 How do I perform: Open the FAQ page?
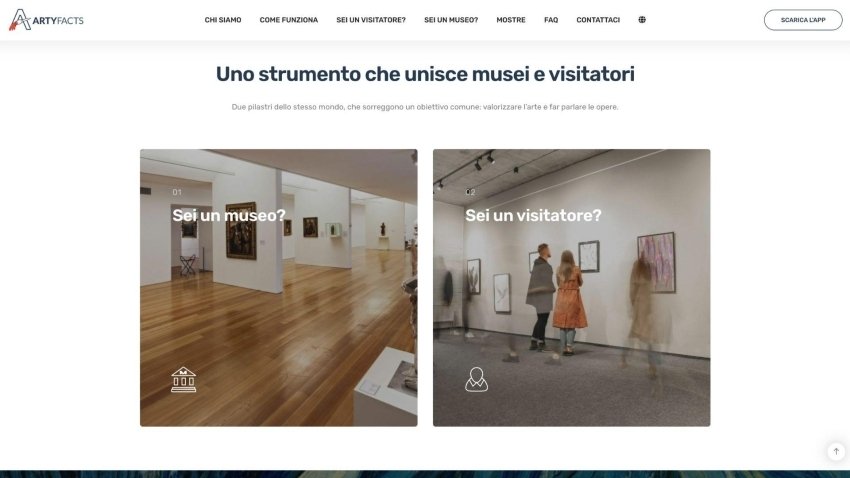551,20
